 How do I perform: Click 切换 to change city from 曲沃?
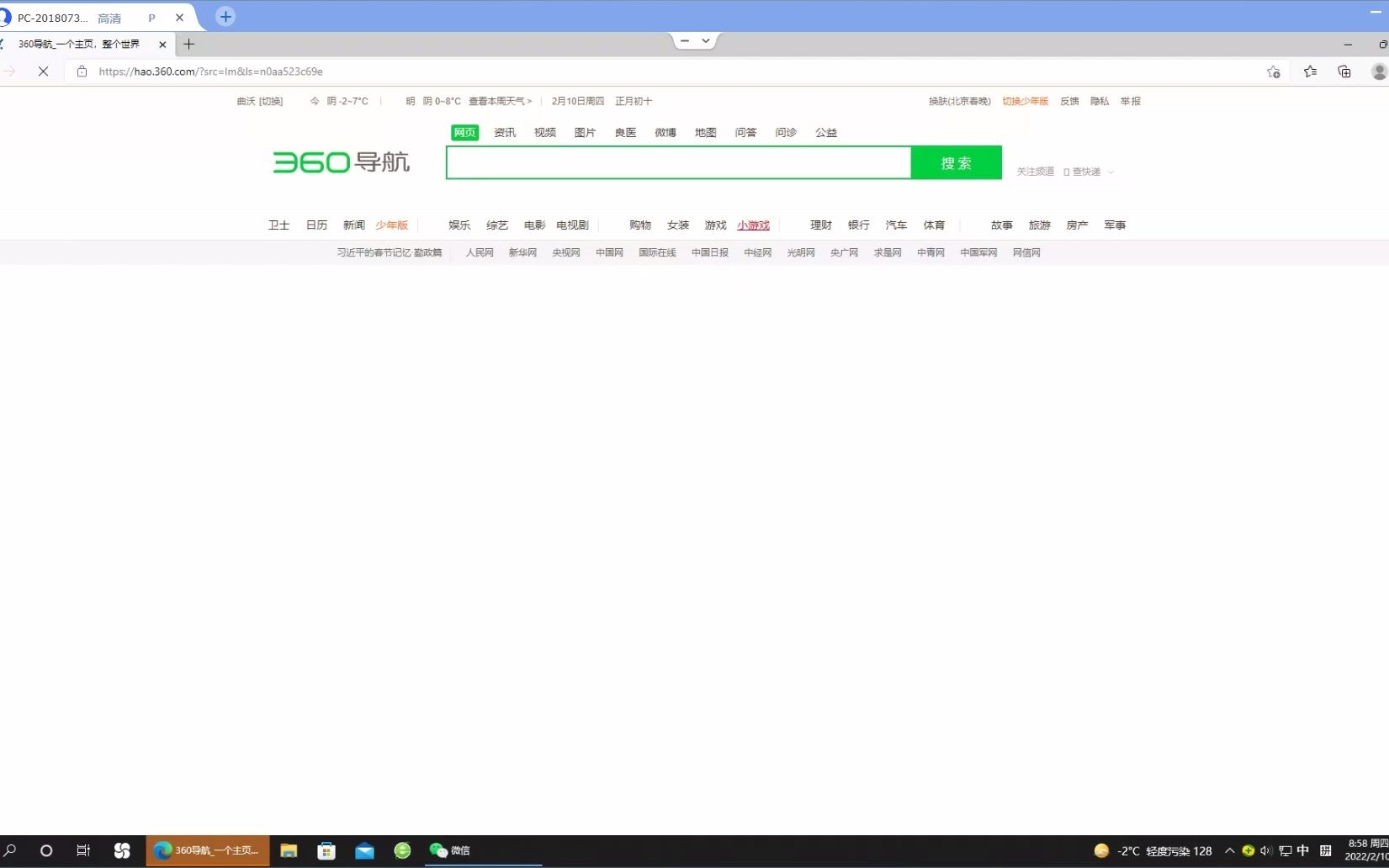[271, 101]
